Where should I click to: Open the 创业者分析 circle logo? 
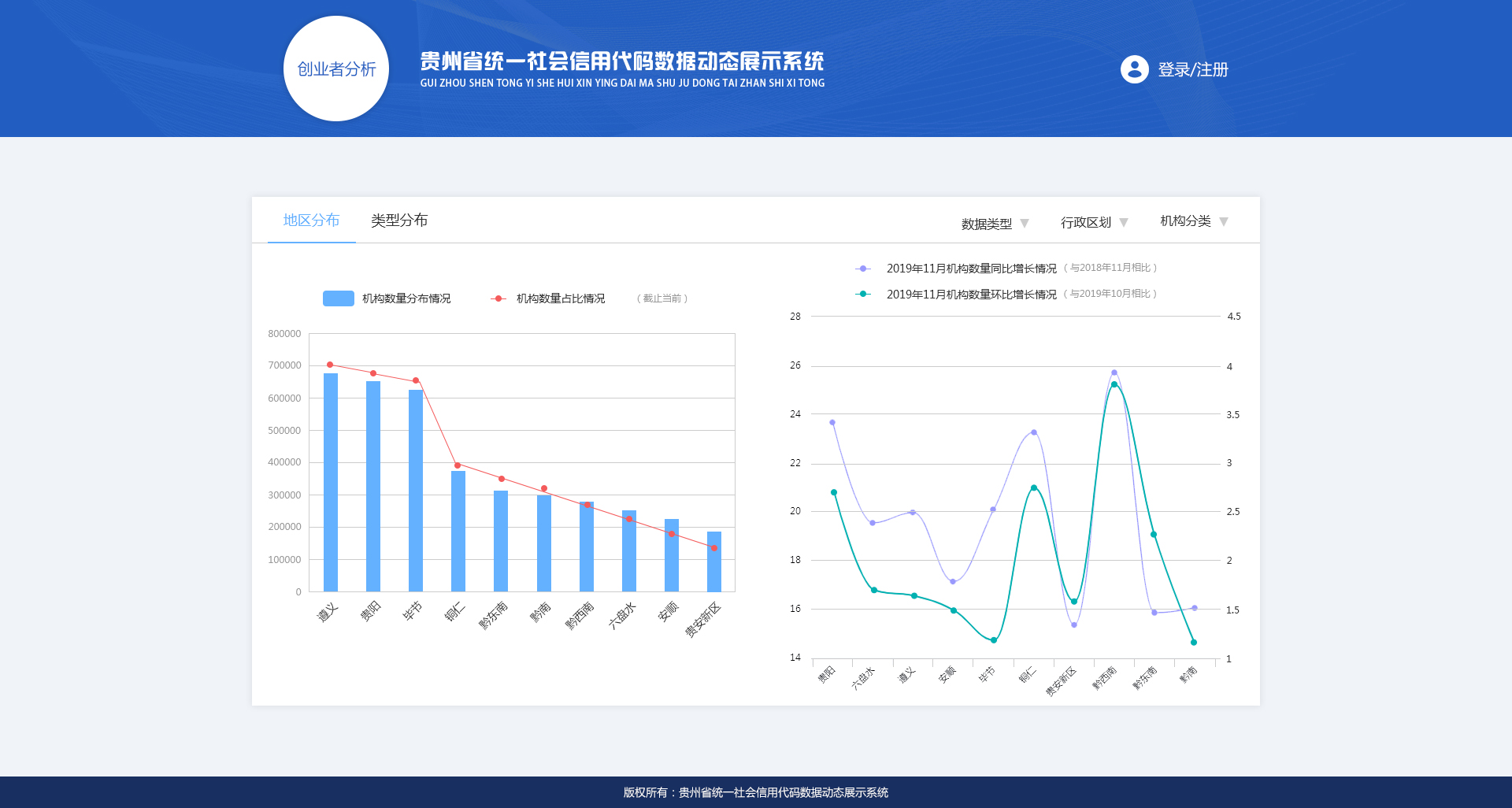[x=336, y=69]
